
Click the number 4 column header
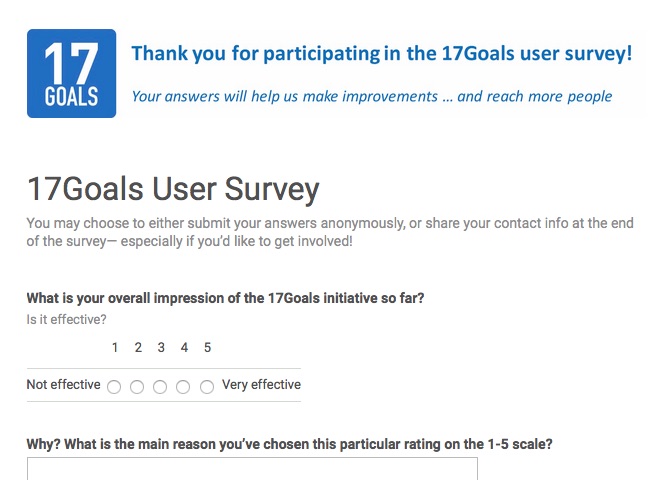point(184,347)
